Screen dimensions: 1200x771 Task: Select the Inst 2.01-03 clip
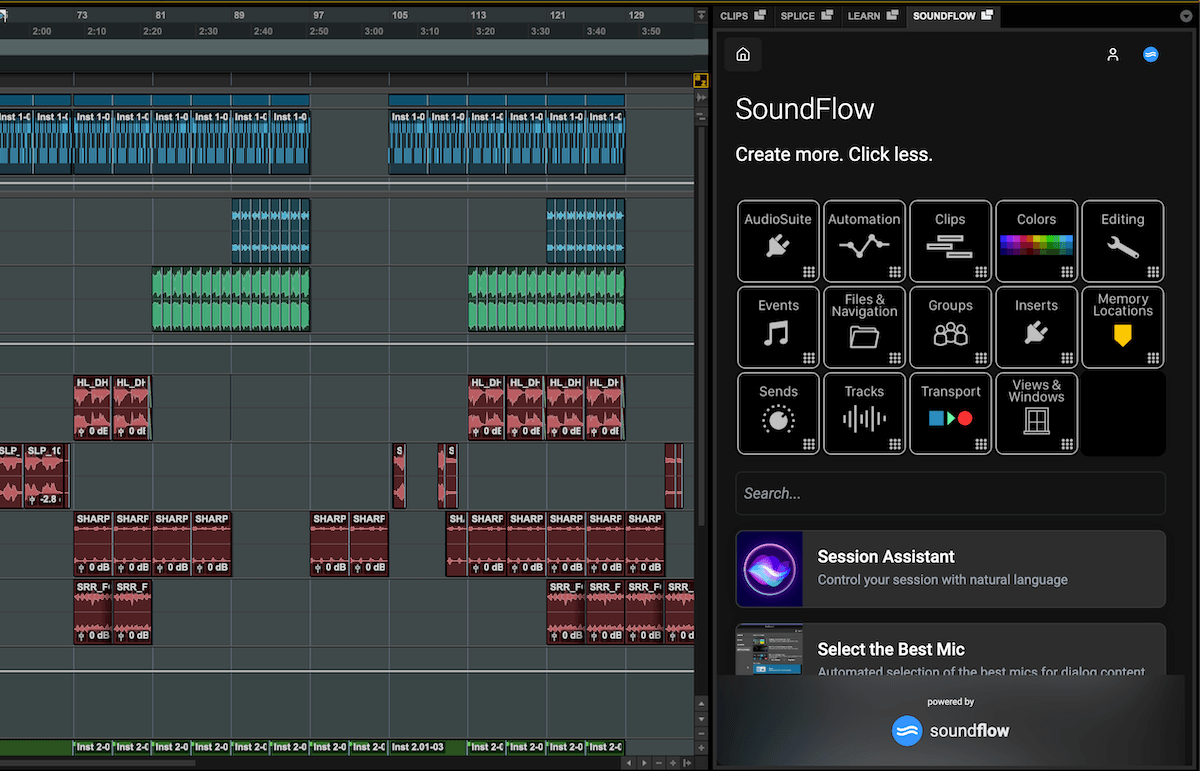click(x=427, y=747)
